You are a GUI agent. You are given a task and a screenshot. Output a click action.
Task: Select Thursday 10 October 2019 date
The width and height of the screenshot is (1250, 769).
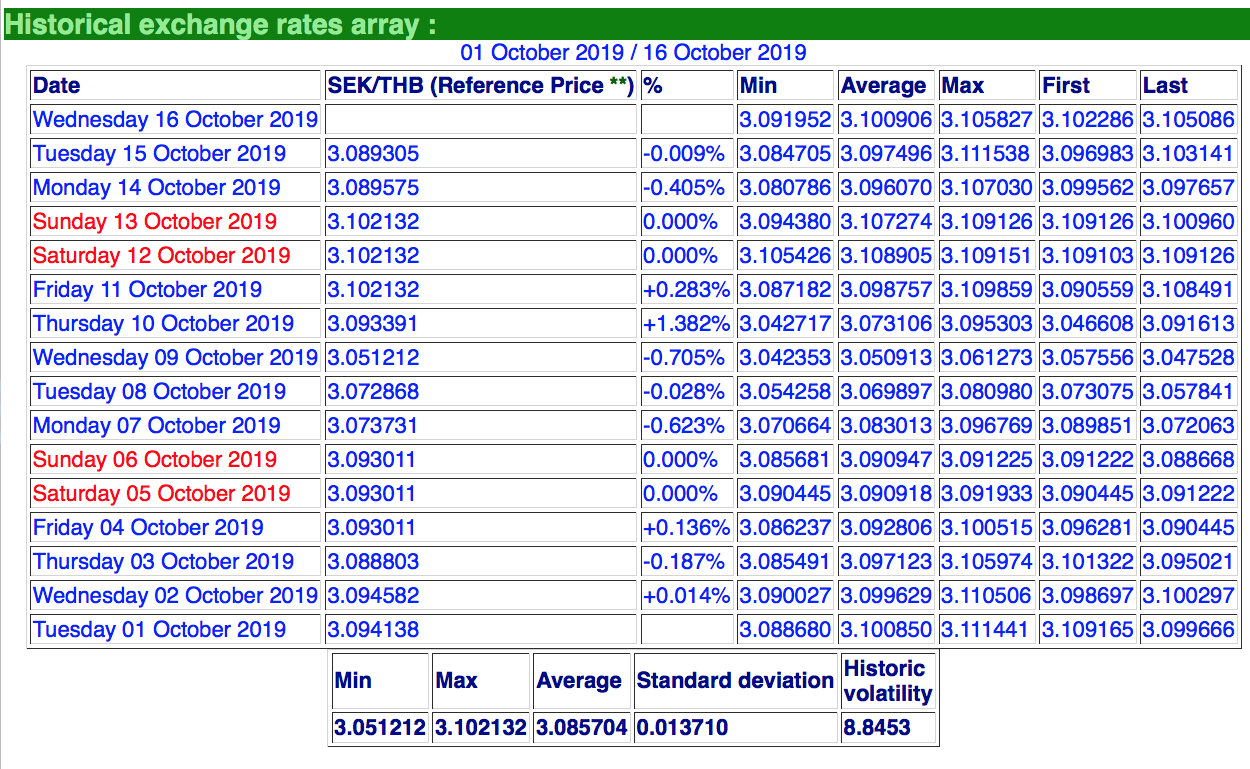click(x=163, y=324)
